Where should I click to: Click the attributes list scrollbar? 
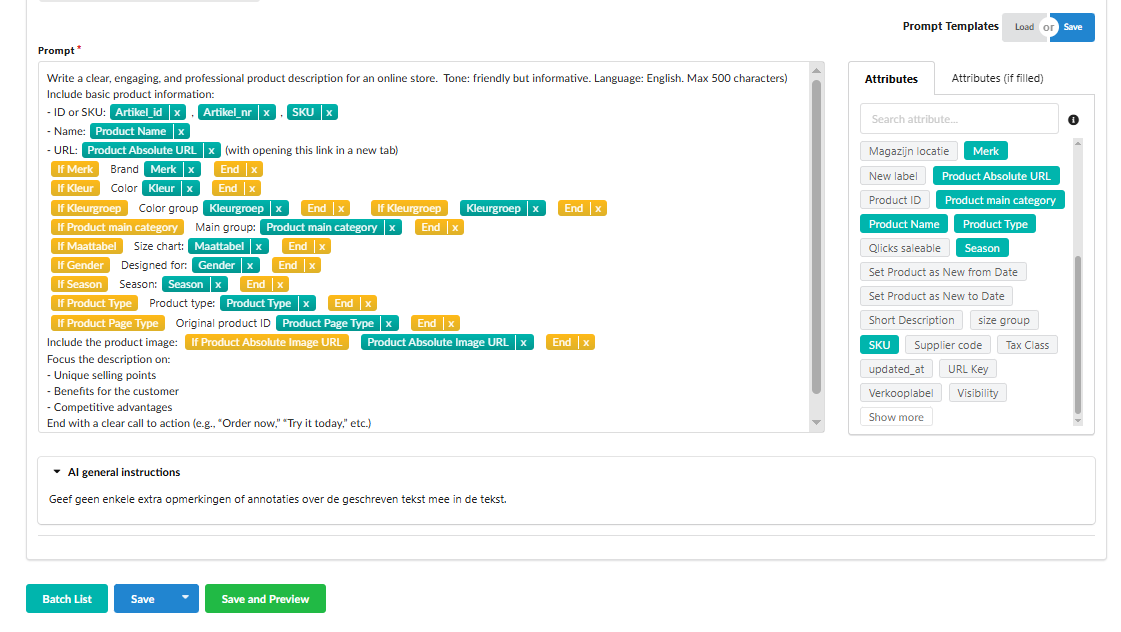coord(1077,335)
